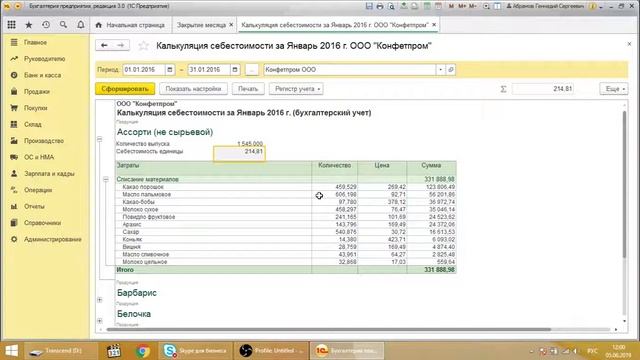Expand the Барбарис product group

(x=100, y=300)
